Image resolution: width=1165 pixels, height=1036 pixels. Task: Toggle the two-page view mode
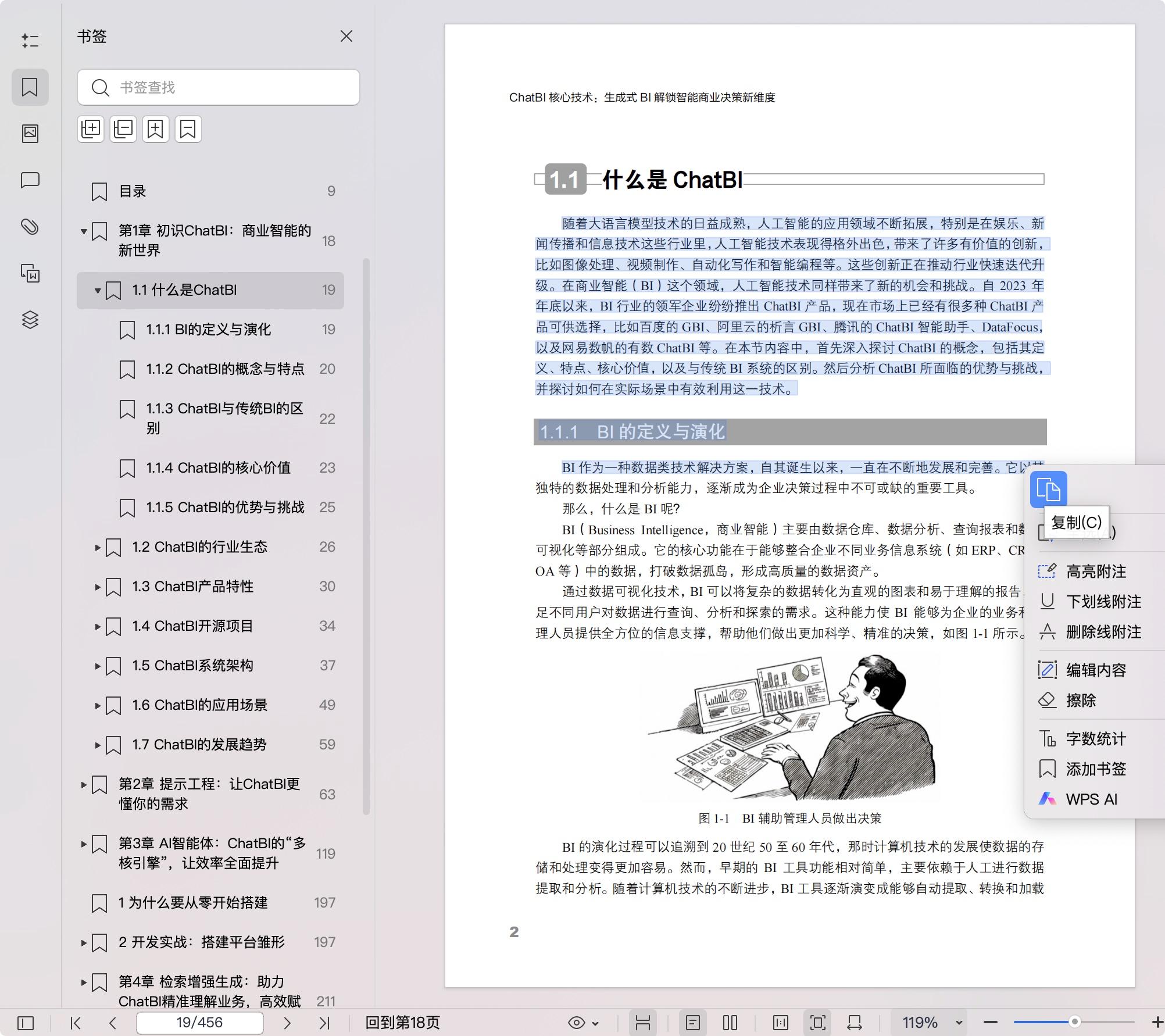(x=730, y=1023)
